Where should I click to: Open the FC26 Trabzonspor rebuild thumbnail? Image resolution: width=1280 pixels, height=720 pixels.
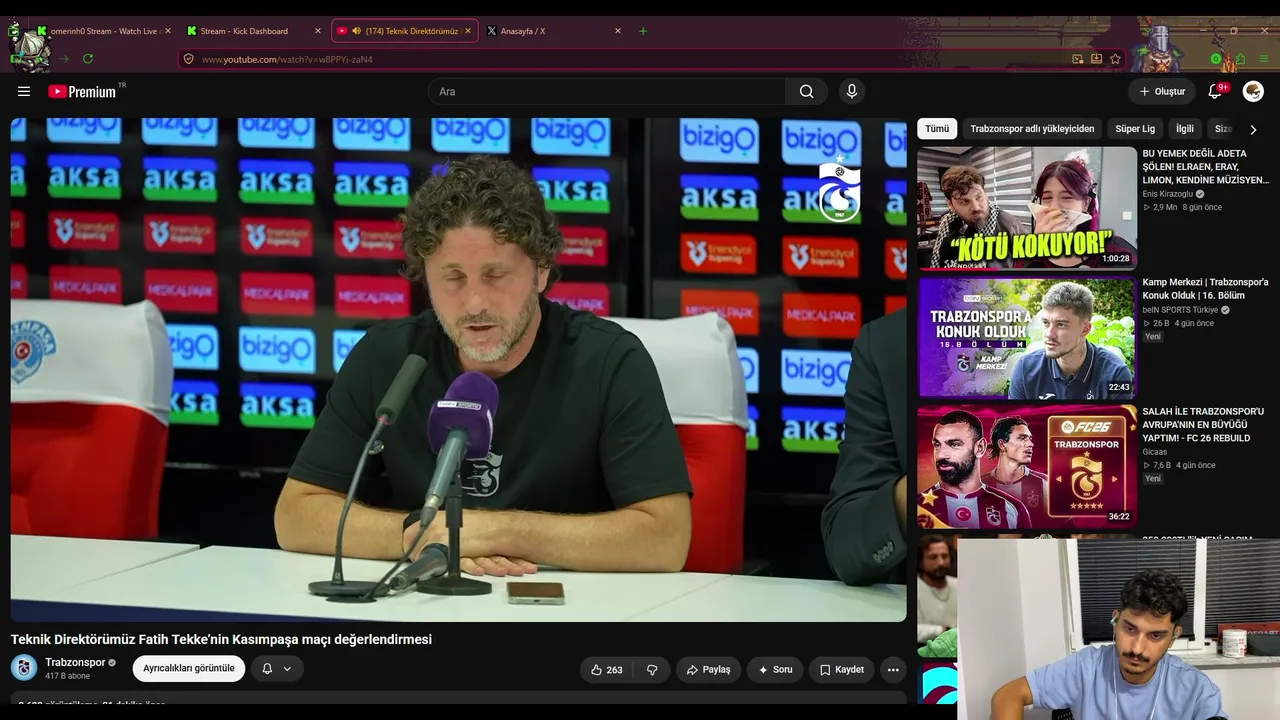pyautogui.click(x=1027, y=467)
